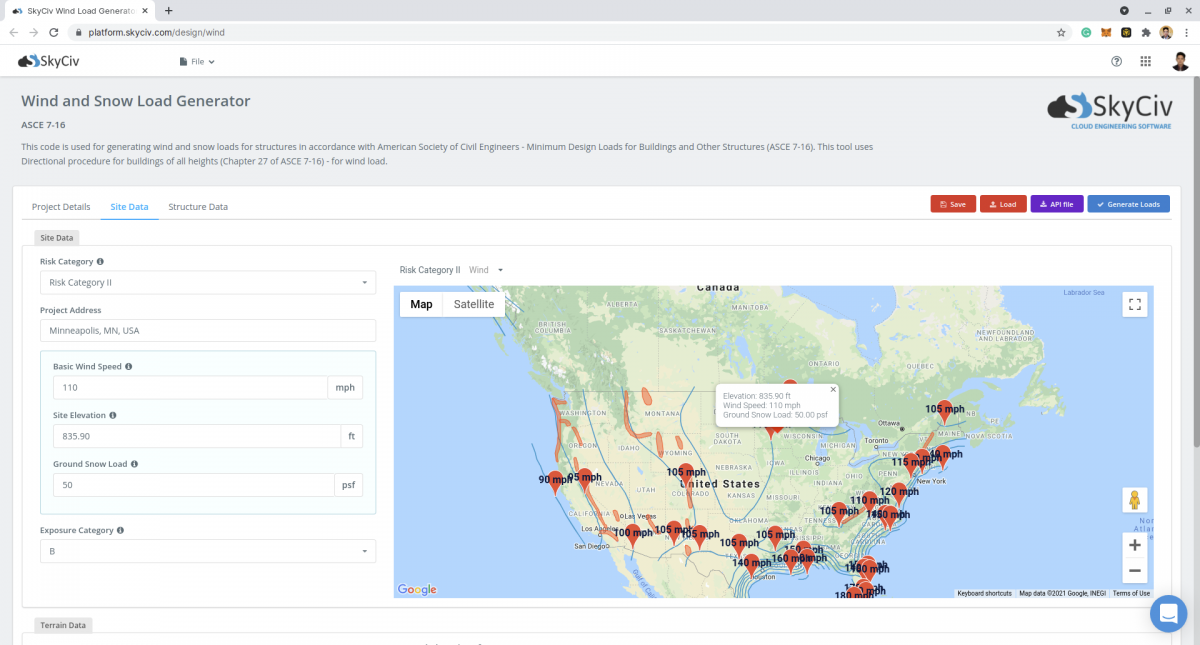Open the Wind dropdown above the map
1200x645 pixels.
click(484, 269)
